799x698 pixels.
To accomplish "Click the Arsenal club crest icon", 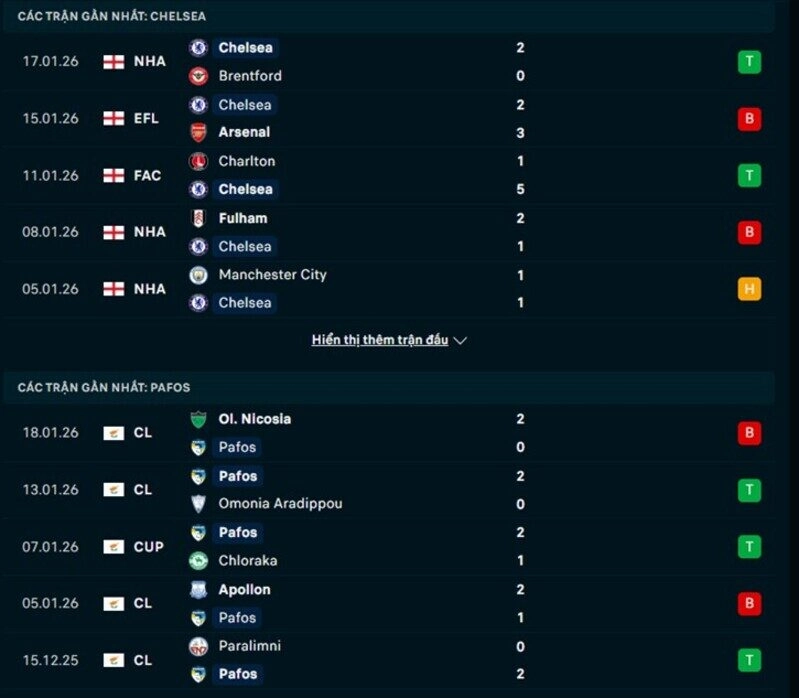I will point(198,132).
